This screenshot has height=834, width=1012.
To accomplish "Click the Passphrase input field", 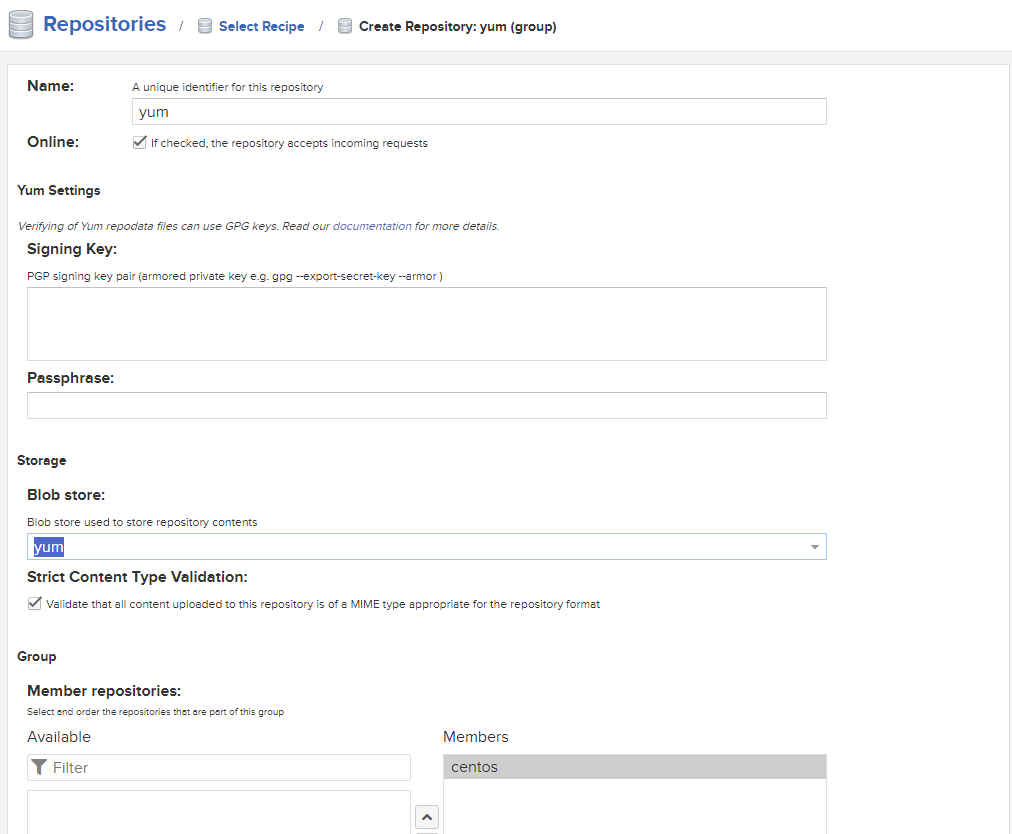I will (x=426, y=405).
